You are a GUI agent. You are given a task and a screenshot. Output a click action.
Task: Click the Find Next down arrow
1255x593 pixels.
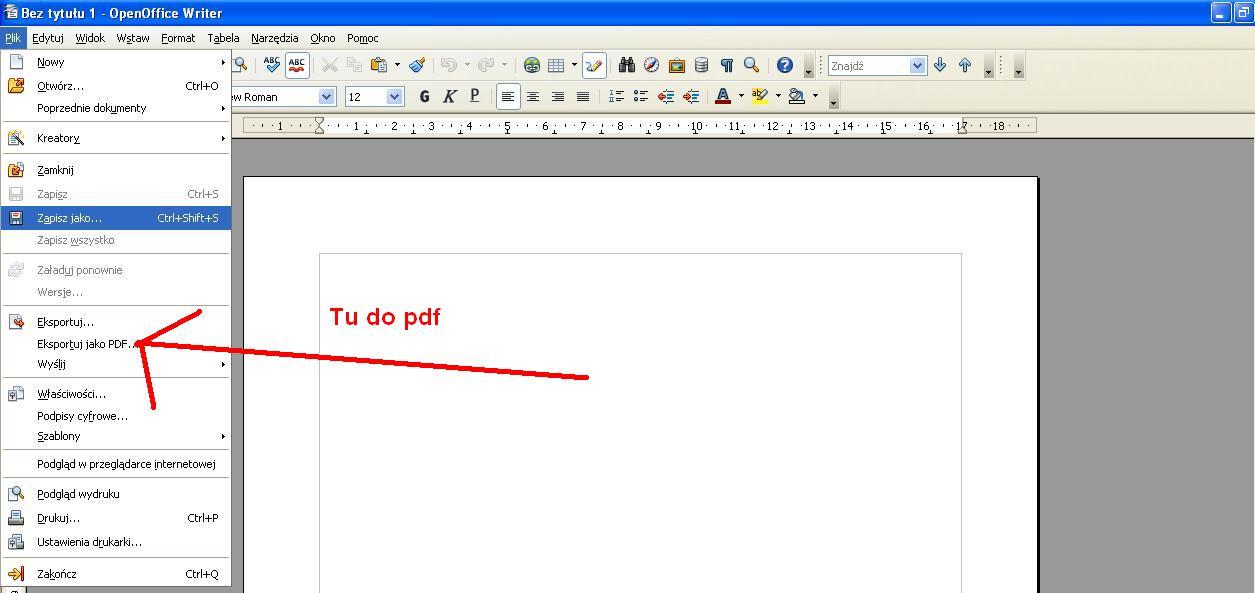pos(940,65)
